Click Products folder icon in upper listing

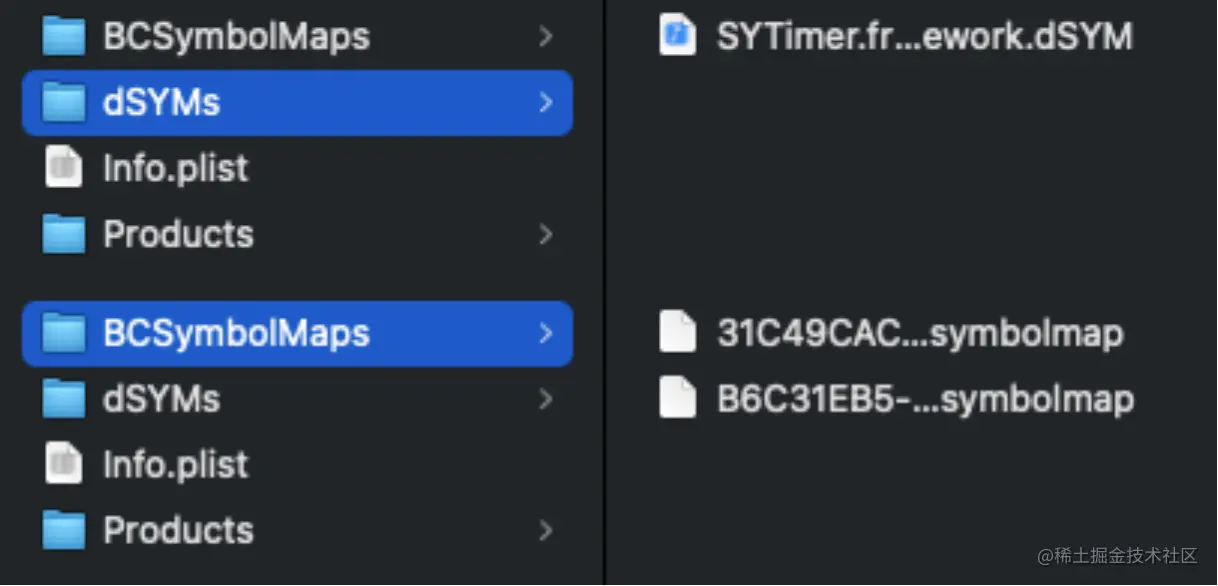[65, 234]
